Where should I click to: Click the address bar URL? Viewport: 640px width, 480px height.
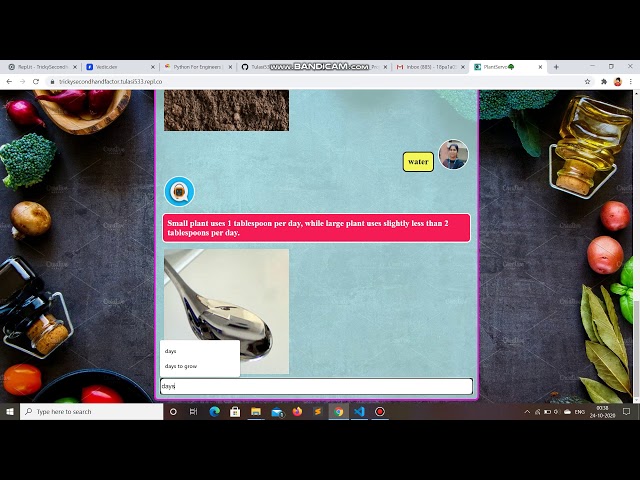coord(111,82)
